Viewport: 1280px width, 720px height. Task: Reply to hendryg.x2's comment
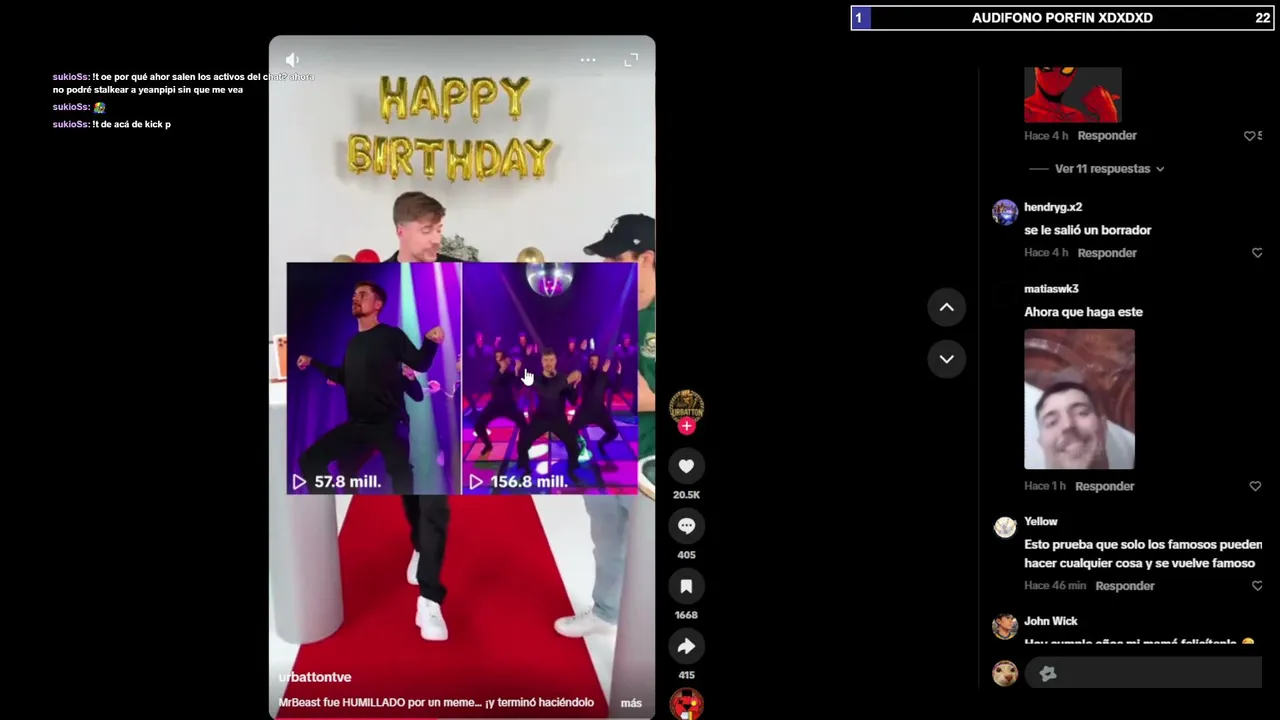[x=1107, y=253]
